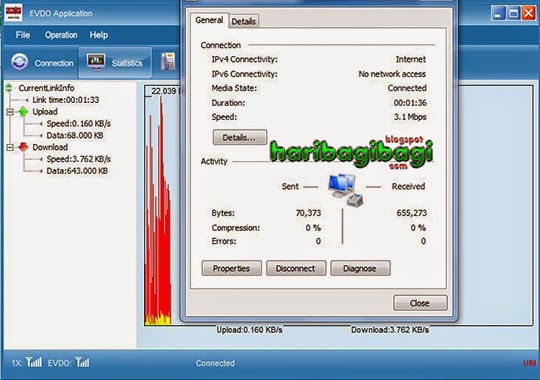Screen dimensions: 540x380
Task: Click the Duration 00:01:36 value
Action: coord(410,103)
